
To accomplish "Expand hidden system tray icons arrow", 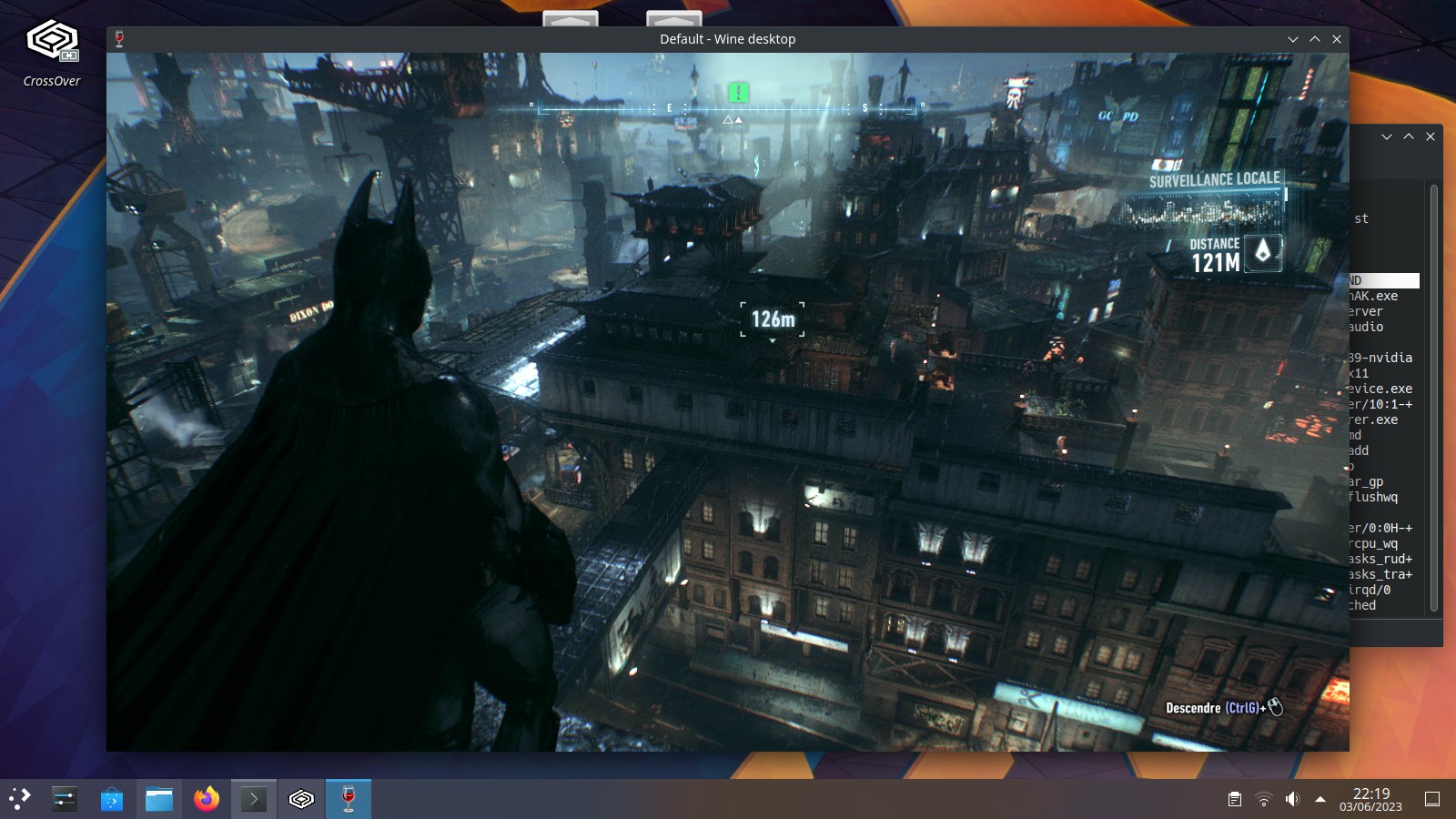I will (1320, 799).
